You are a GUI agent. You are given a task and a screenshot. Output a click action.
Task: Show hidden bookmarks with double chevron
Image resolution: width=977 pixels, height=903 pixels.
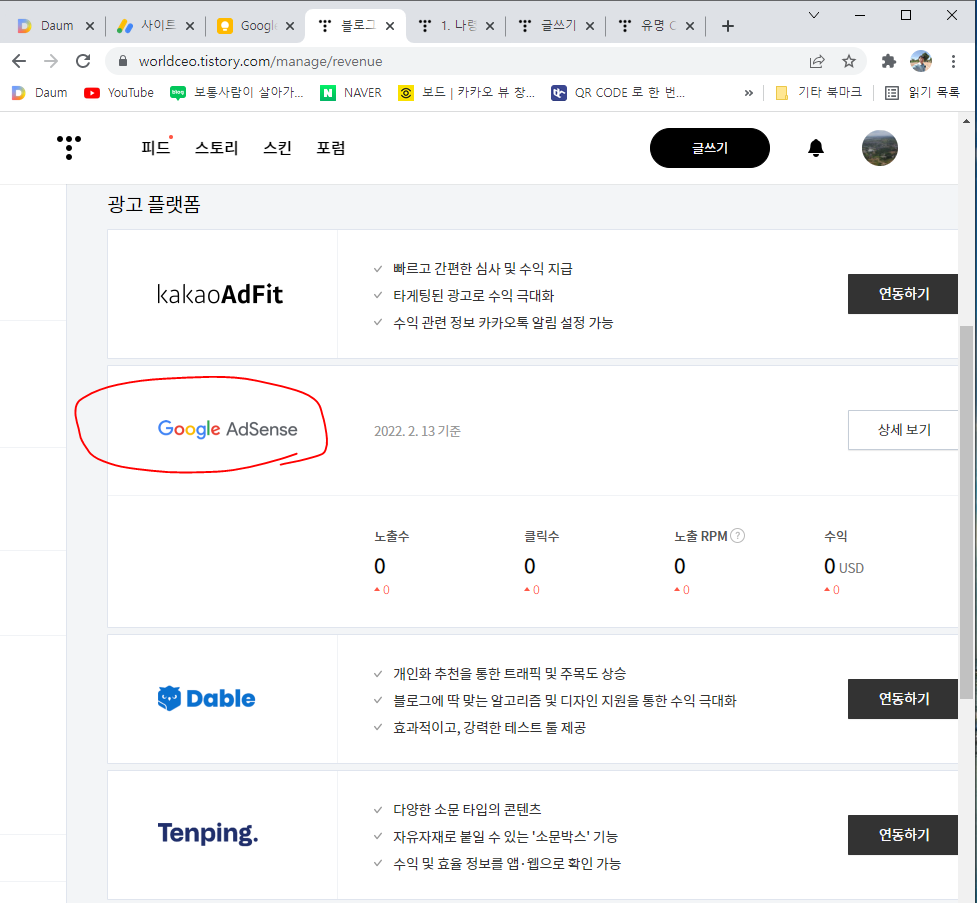point(749,93)
